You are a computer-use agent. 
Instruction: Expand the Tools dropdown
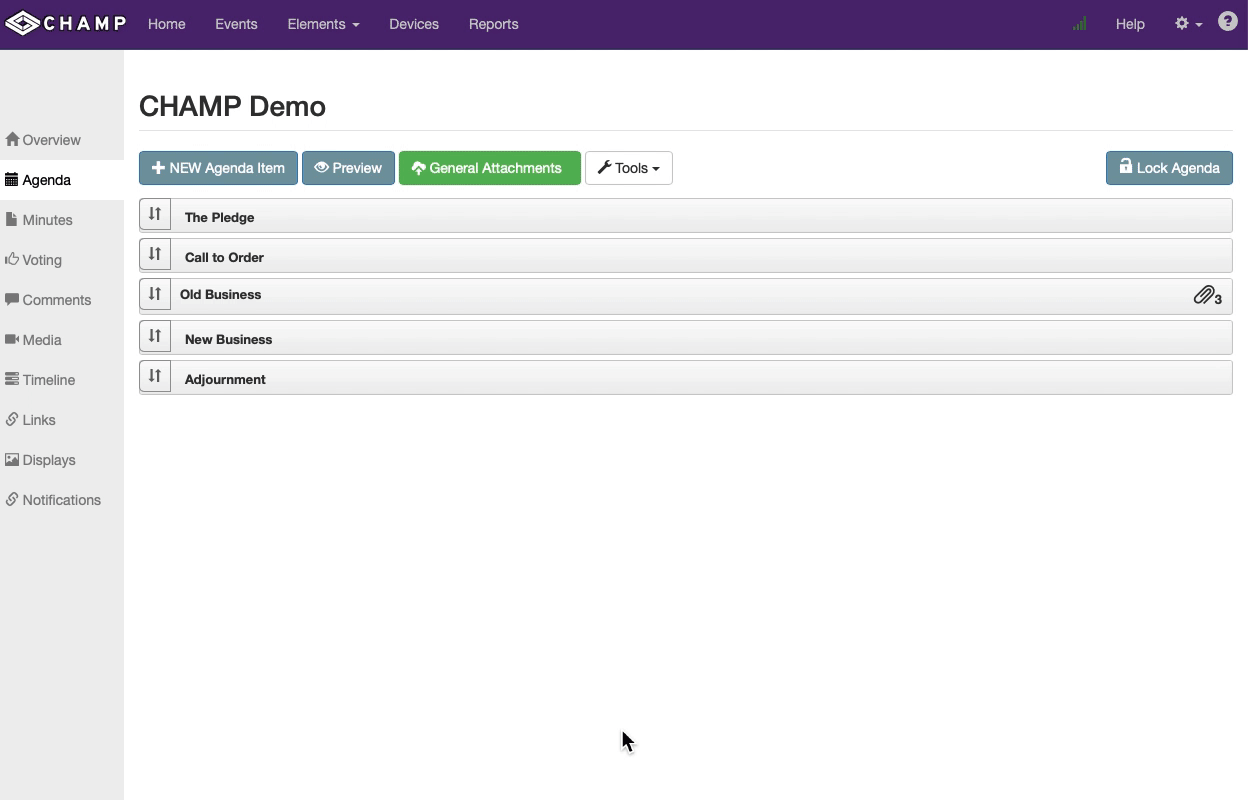click(x=628, y=168)
